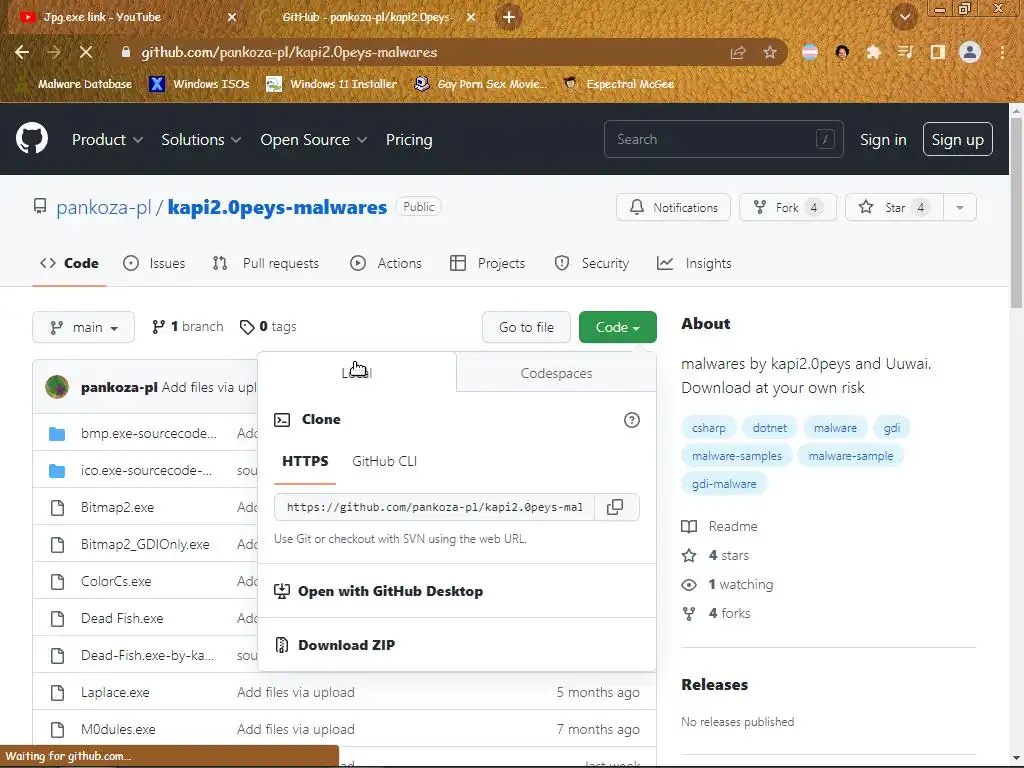Image resolution: width=1024 pixels, height=768 pixels.
Task: Toggle the browser side panel icon
Action: 937,52
